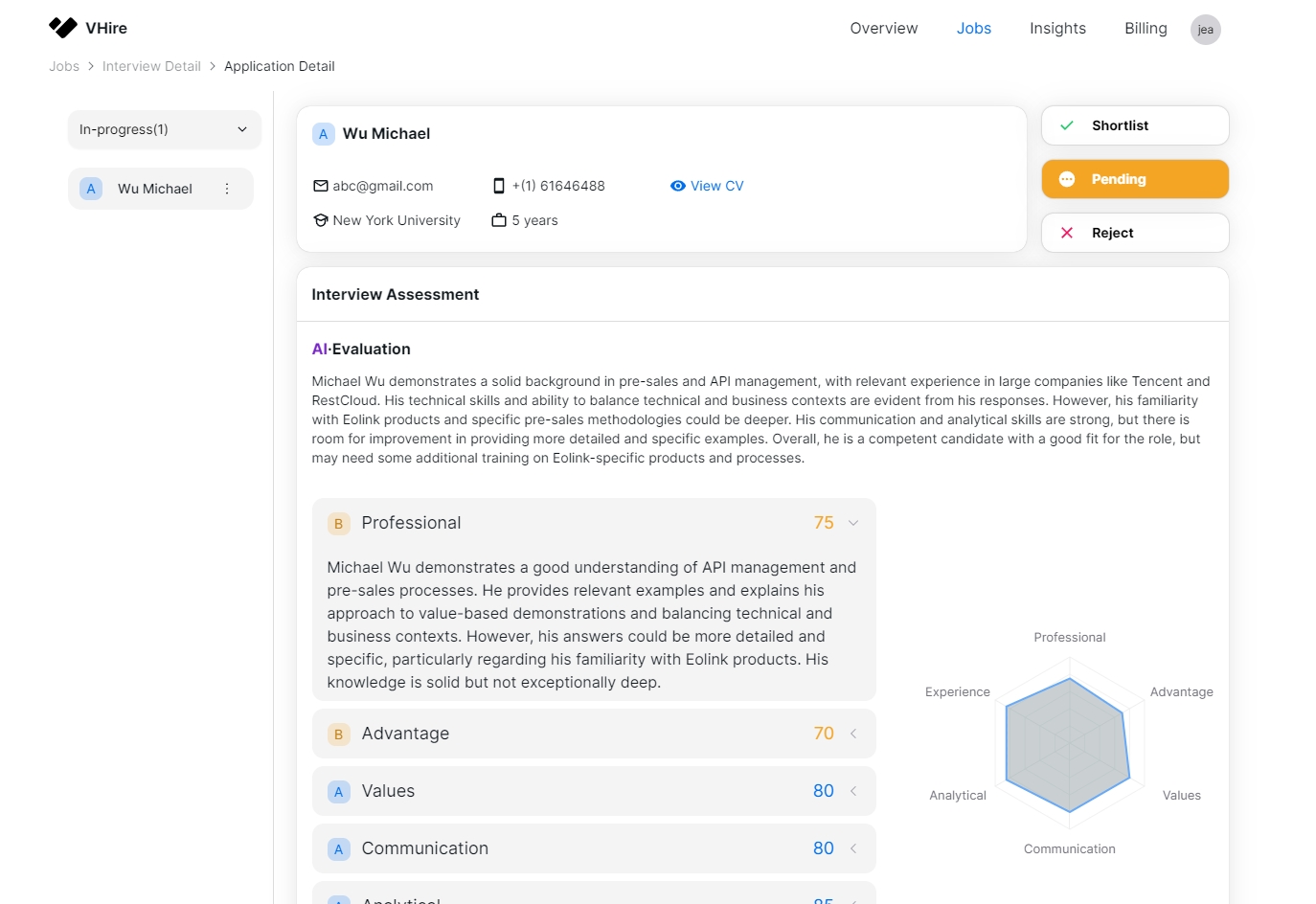This screenshot has height=904, width=1316.
Task: Click the eye icon for View CV
Action: pyautogui.click(x=678, y=186)
